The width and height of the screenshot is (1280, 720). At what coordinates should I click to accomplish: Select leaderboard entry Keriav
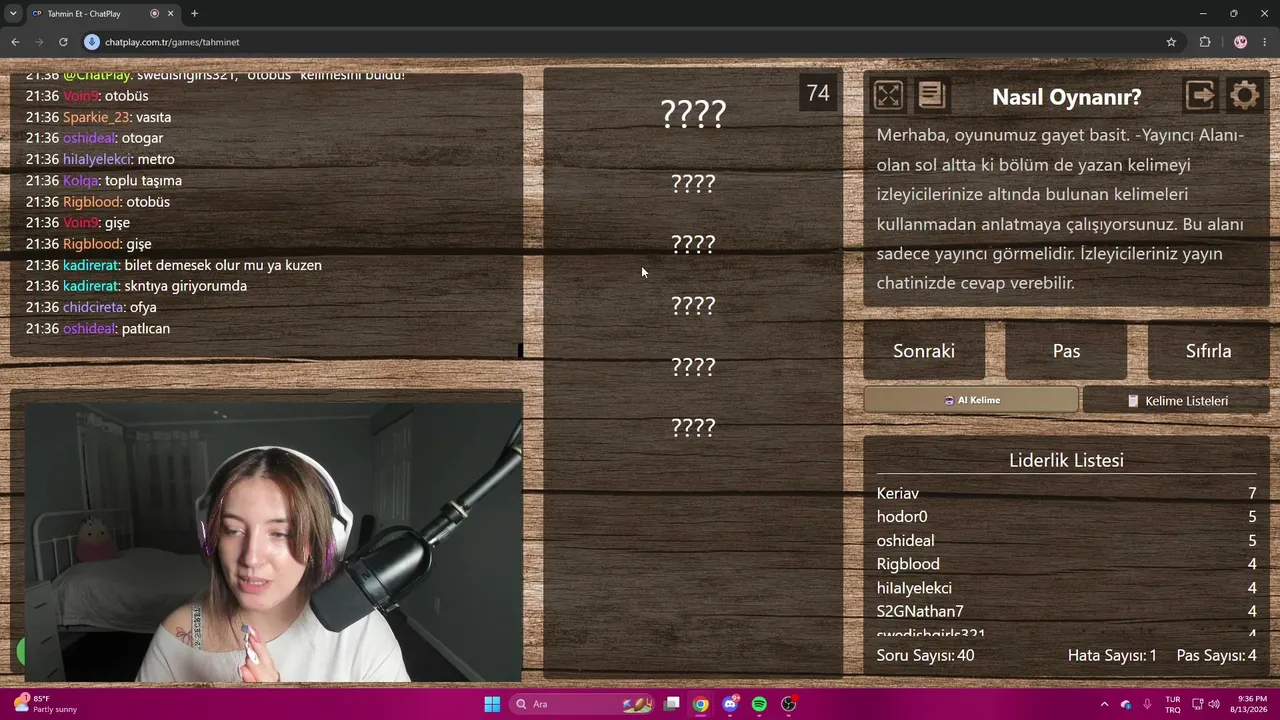click(x=1066, y=493)
